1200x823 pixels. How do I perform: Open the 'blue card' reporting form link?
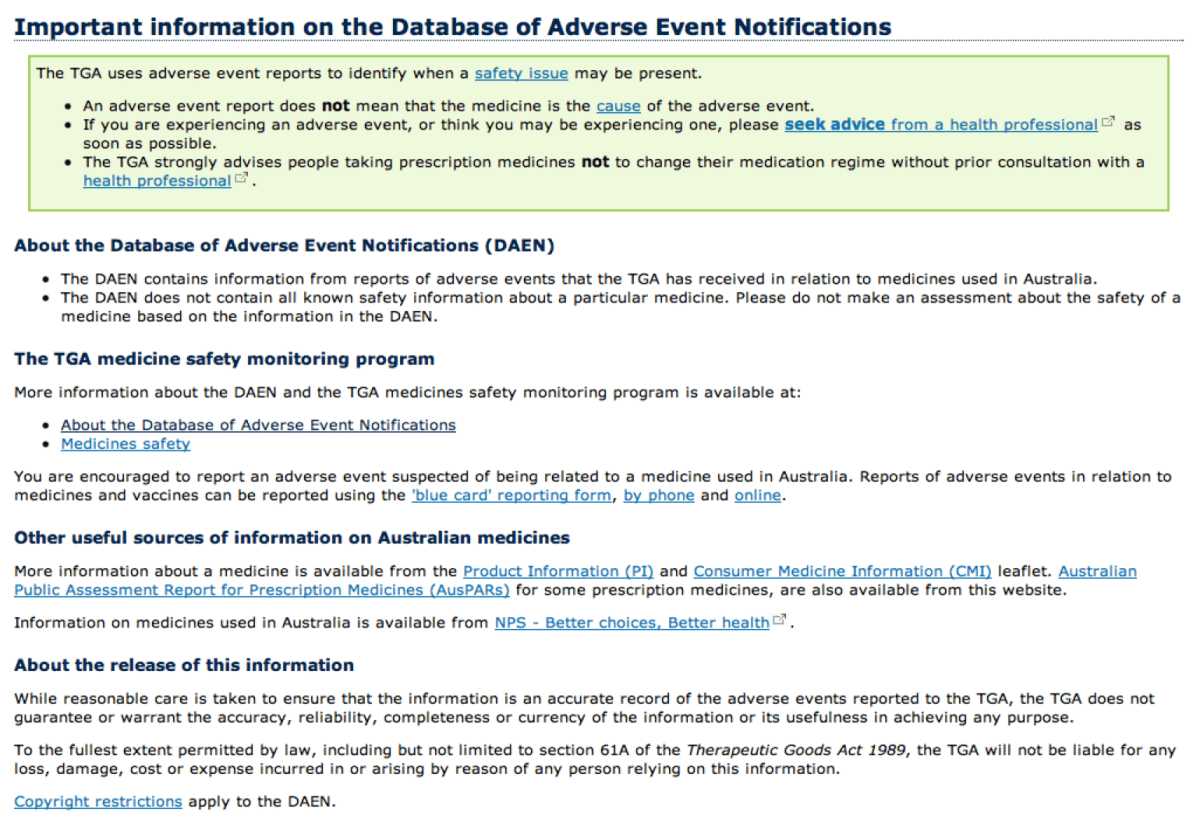coord(510,496)
